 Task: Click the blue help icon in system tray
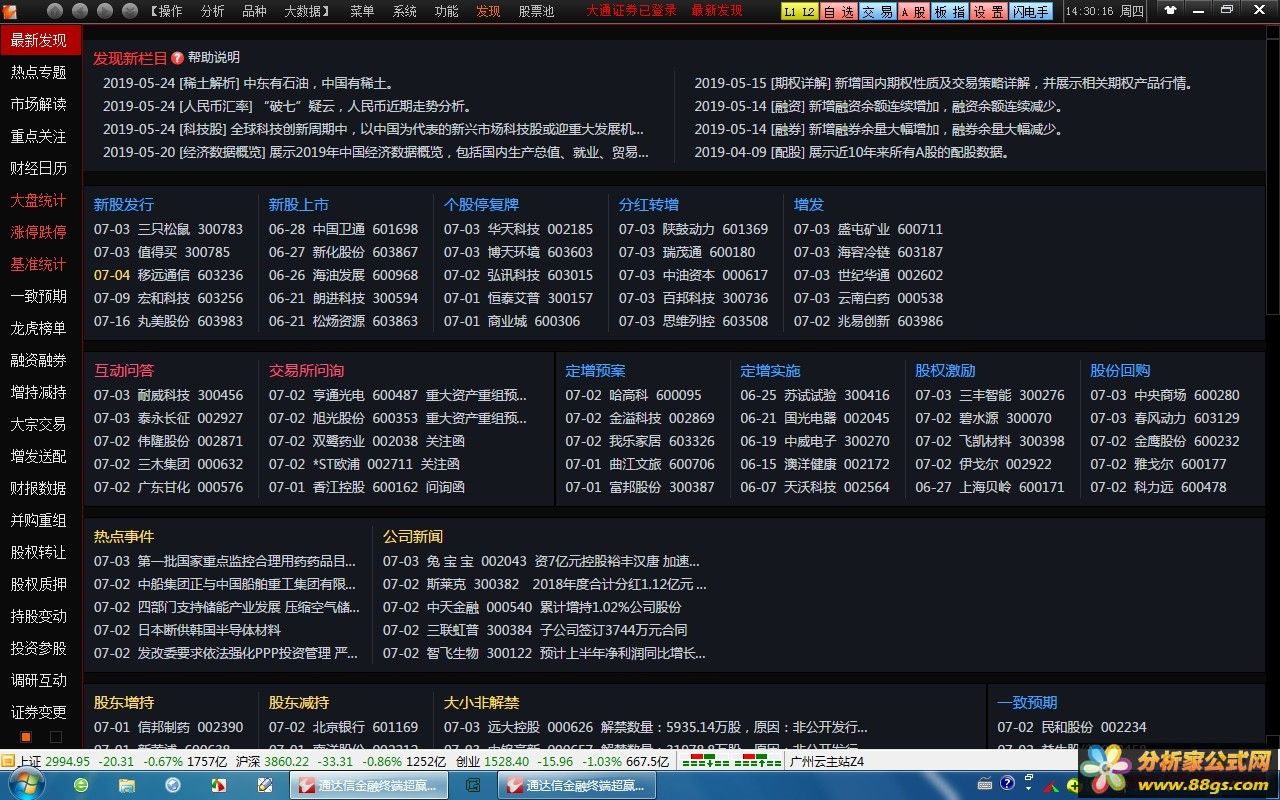pyautogui.click(x=1007, y=784)
